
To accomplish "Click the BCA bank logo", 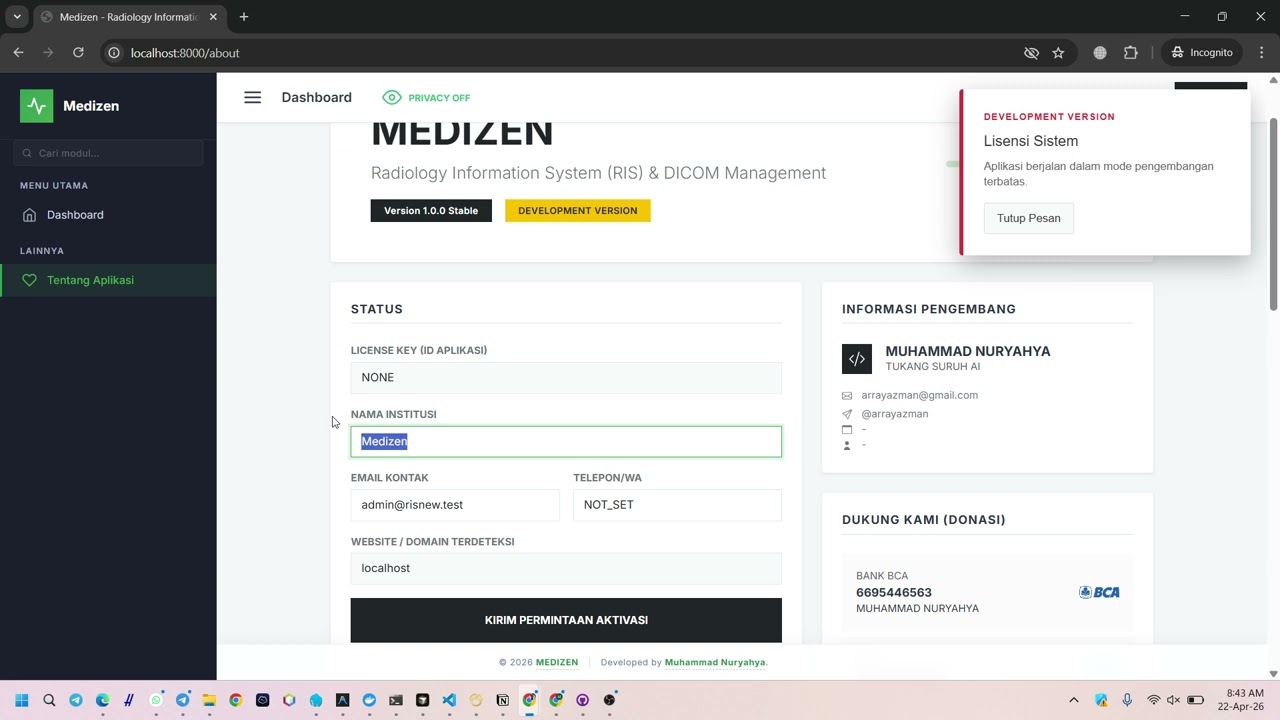I will [1099, 592].
